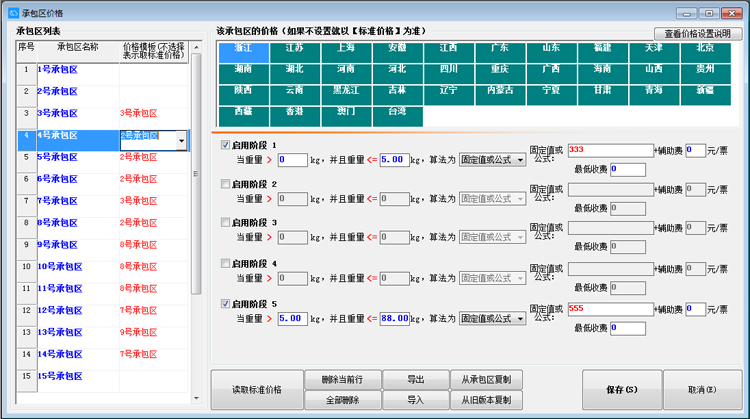The height and width of the screenshot is (419, 750).
Task: Select 黑龙江 province tab
Action: [346, 95]
